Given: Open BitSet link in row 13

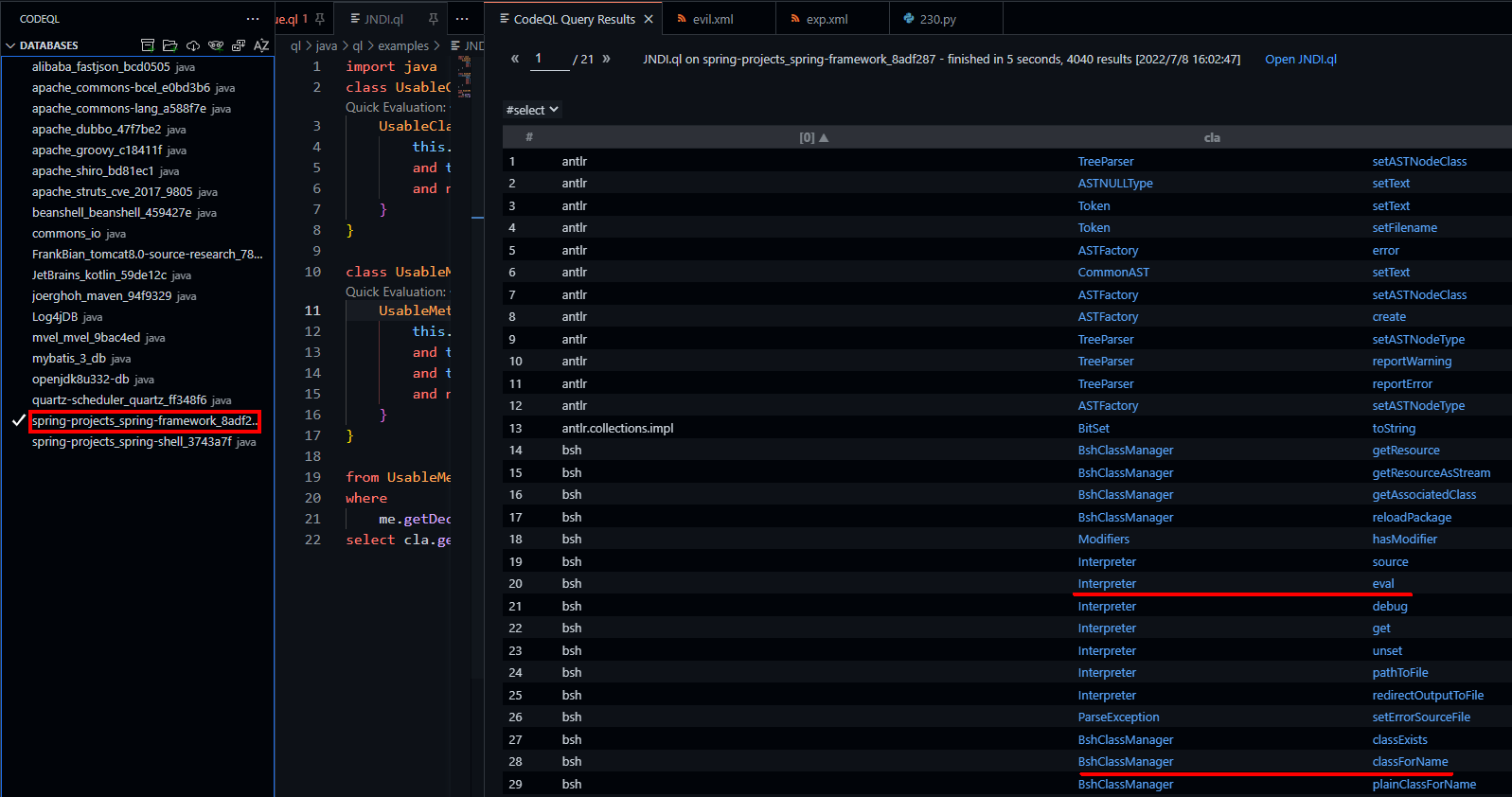Looking at the screenshot, I should 1094,429.
